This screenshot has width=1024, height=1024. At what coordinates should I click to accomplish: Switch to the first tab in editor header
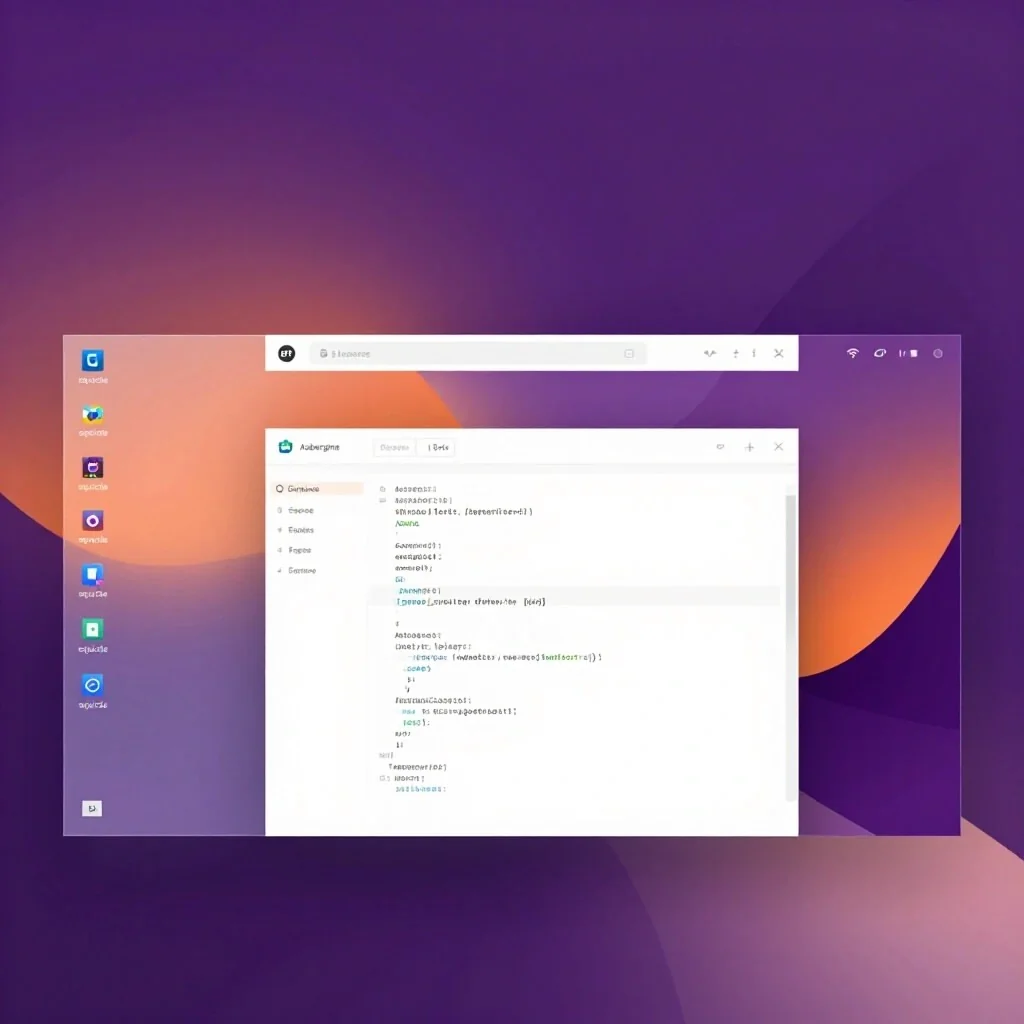coord(394,448)
